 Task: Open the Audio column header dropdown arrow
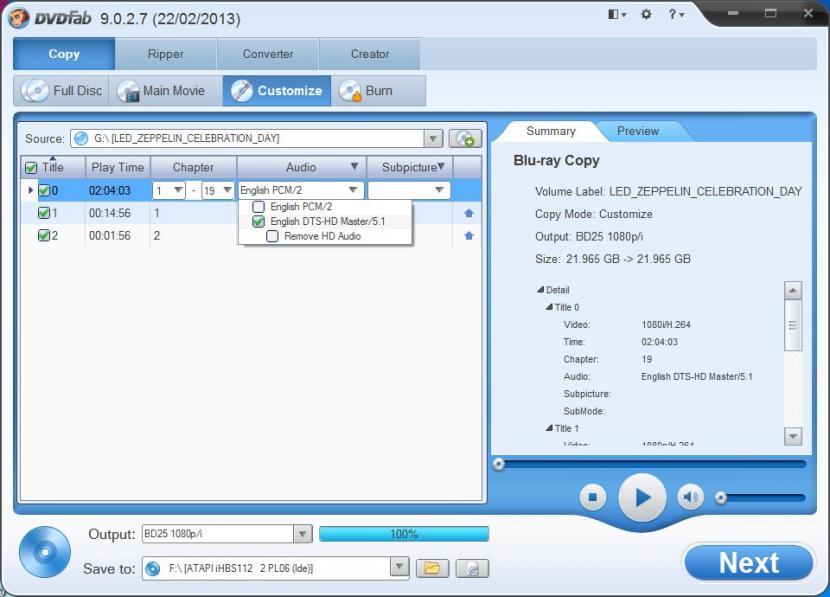click(x=354, y=167)
